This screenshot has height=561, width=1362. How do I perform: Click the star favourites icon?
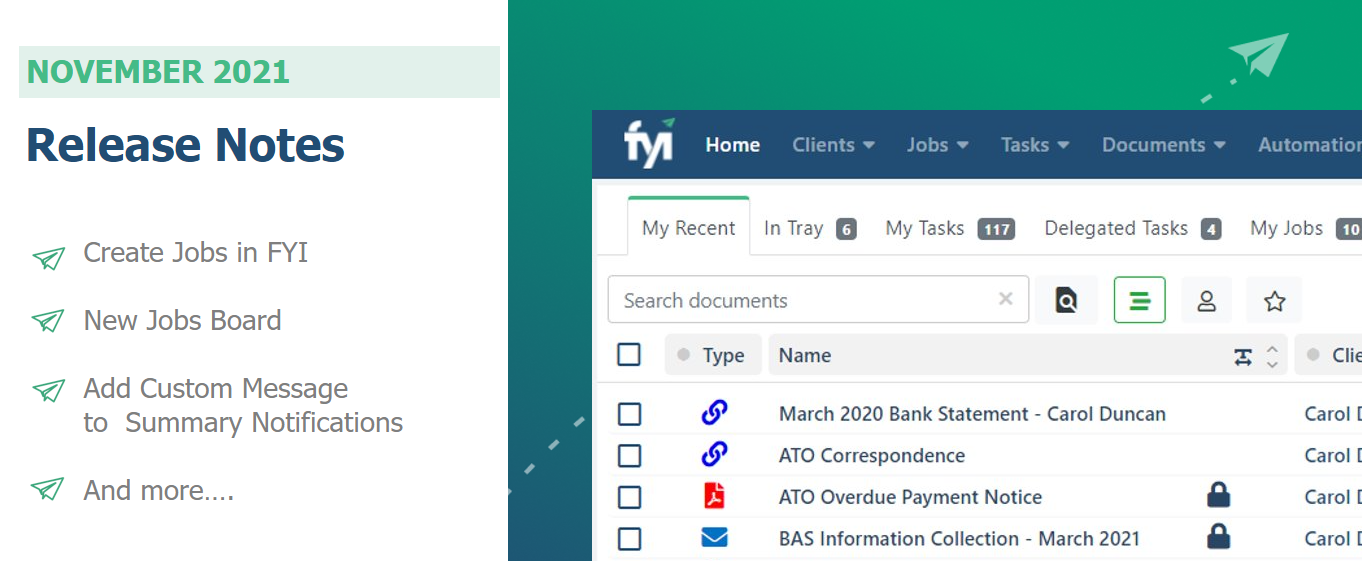coord(1274,300)
